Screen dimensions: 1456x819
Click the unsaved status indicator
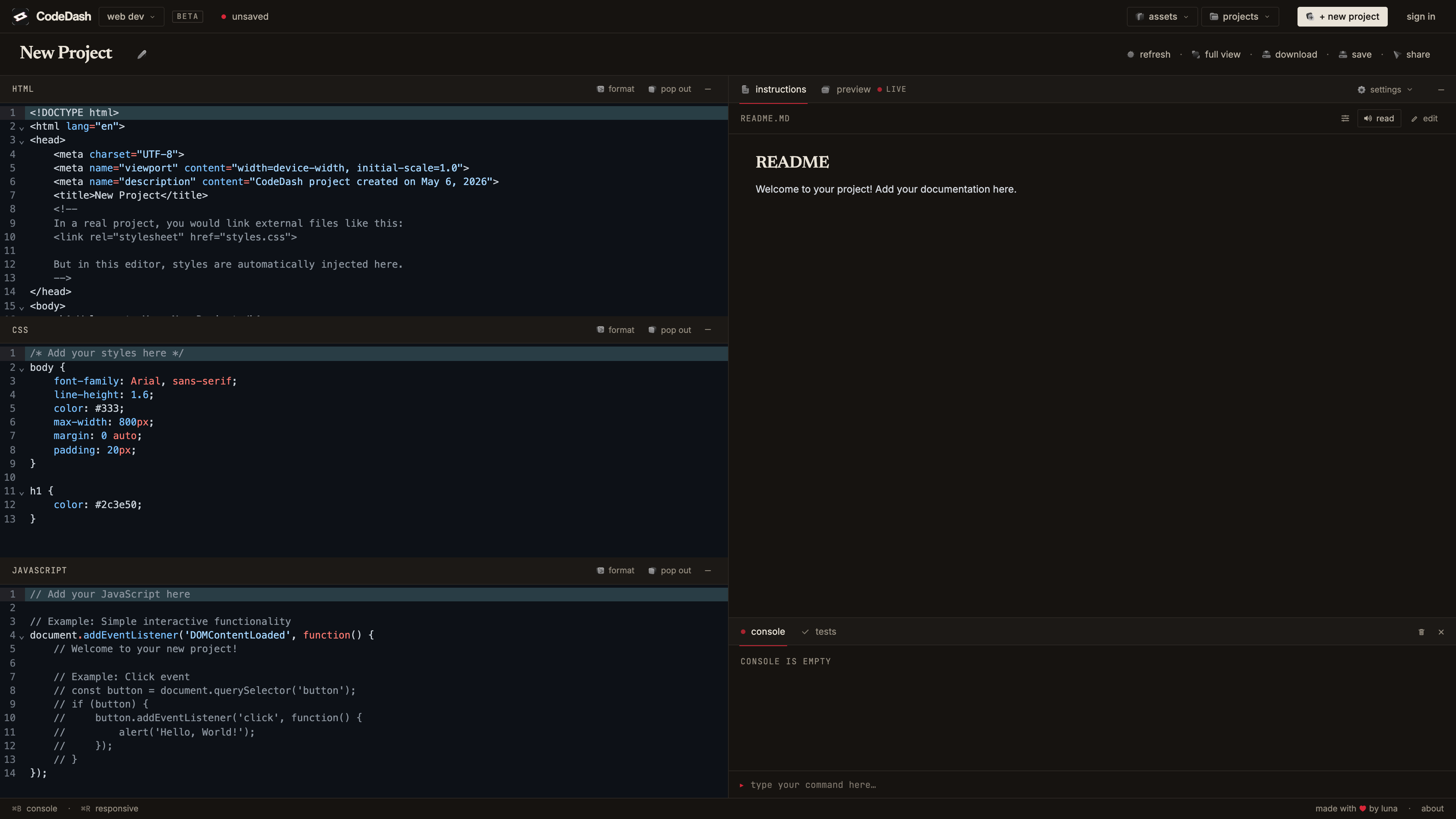[x=245, y=16]
